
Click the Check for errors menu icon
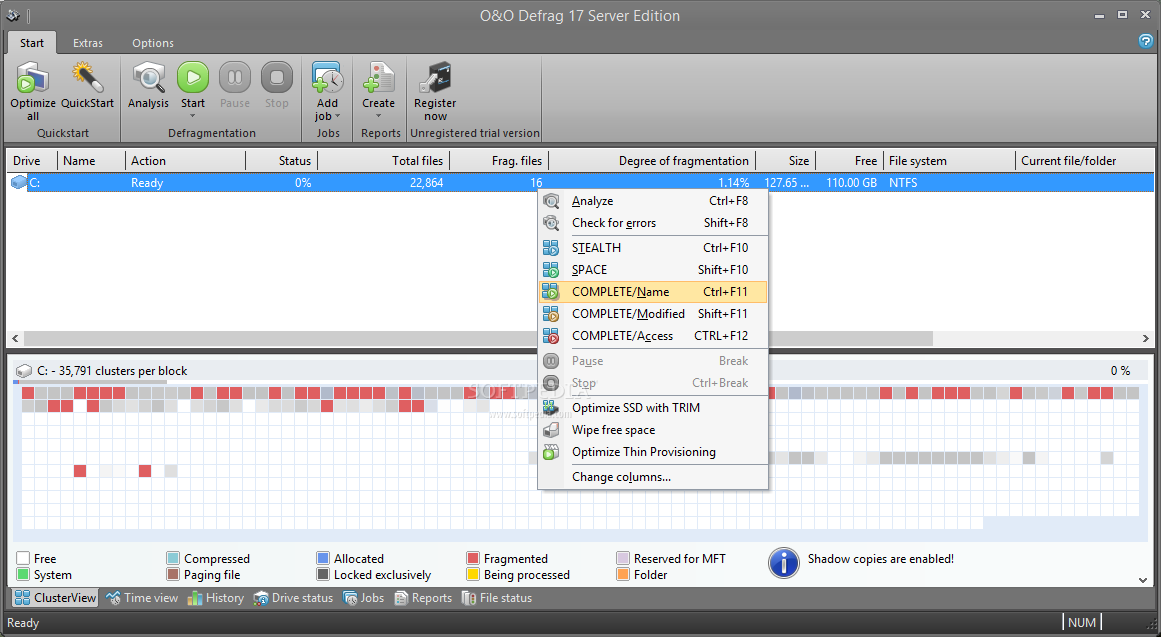(551, 223)
